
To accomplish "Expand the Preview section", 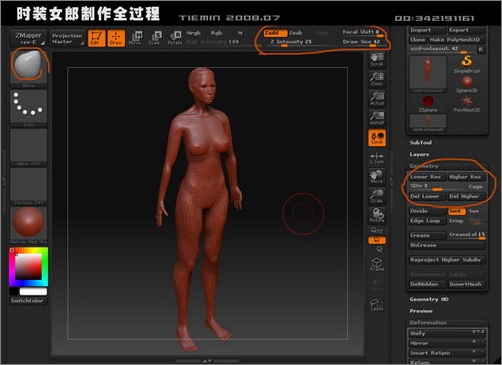I will pos(421,311).
